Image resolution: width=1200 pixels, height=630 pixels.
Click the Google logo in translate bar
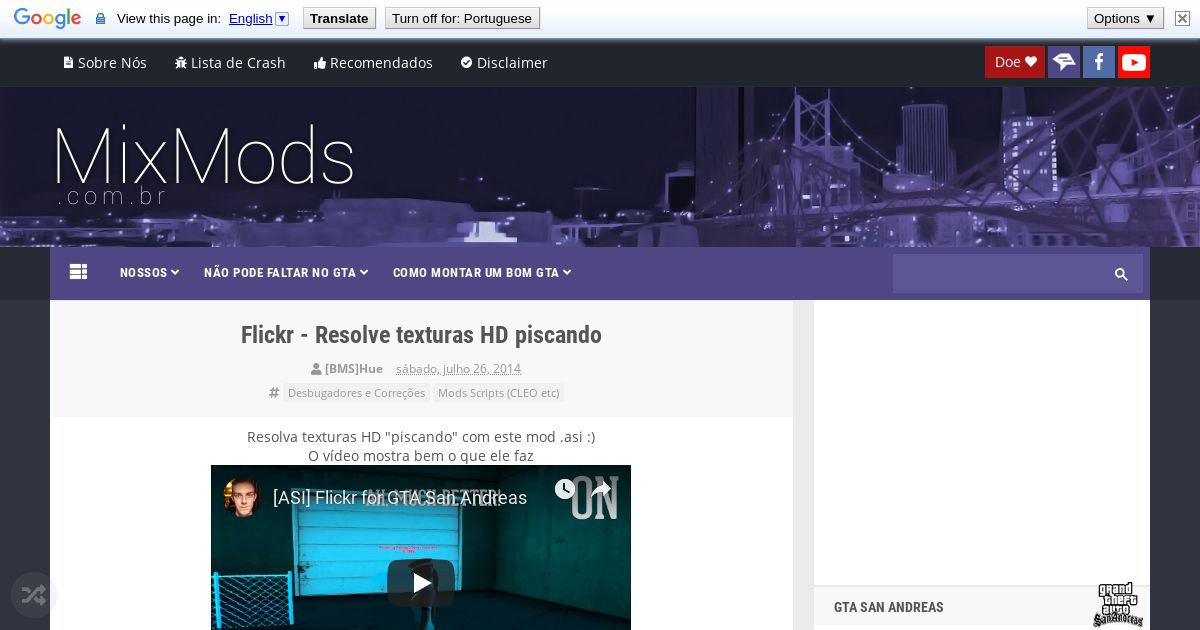[47, 18]
